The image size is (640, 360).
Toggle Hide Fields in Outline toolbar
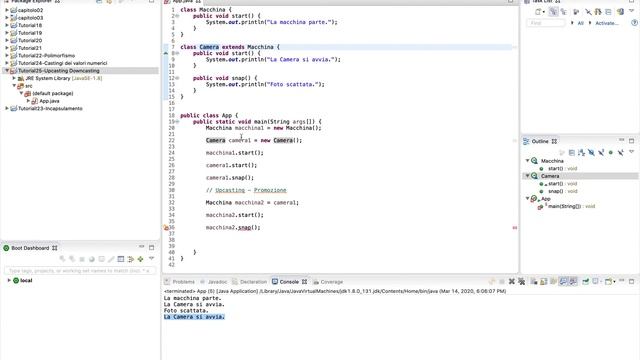(591, 153)
